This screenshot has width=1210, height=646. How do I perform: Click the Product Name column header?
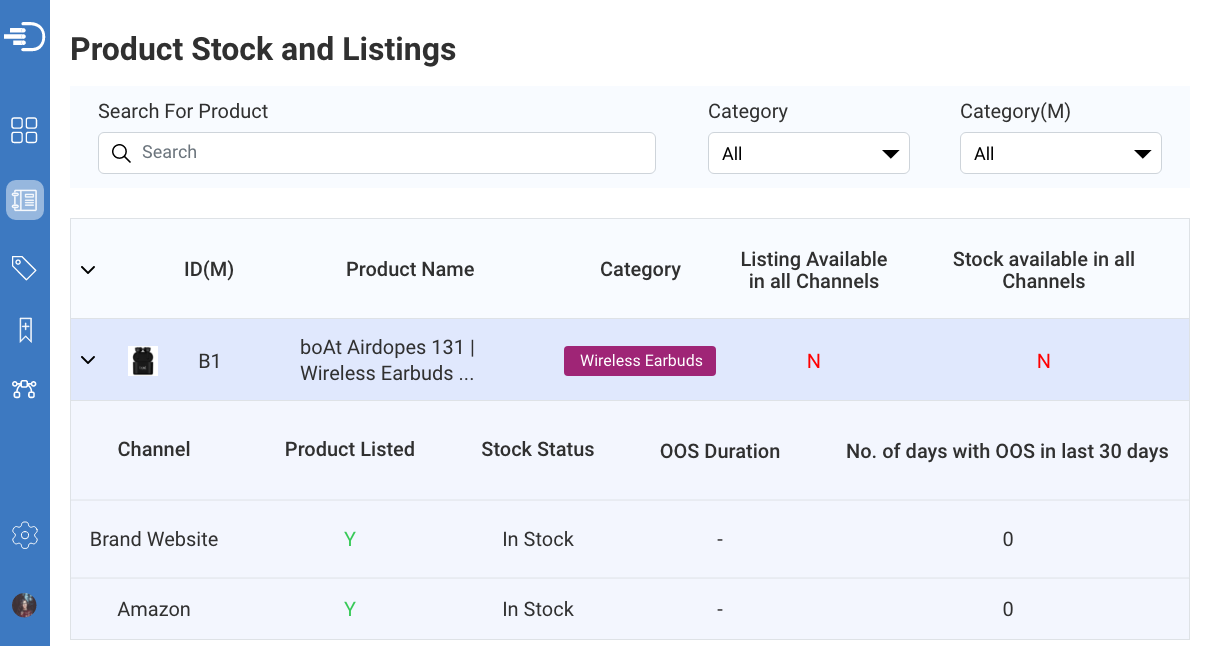coord(410,269)
